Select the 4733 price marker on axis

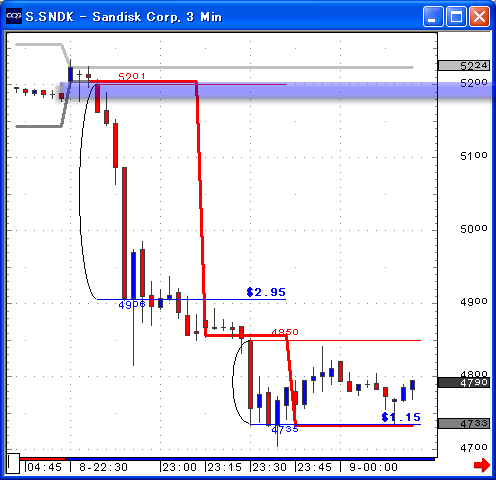tap(464, 424)
